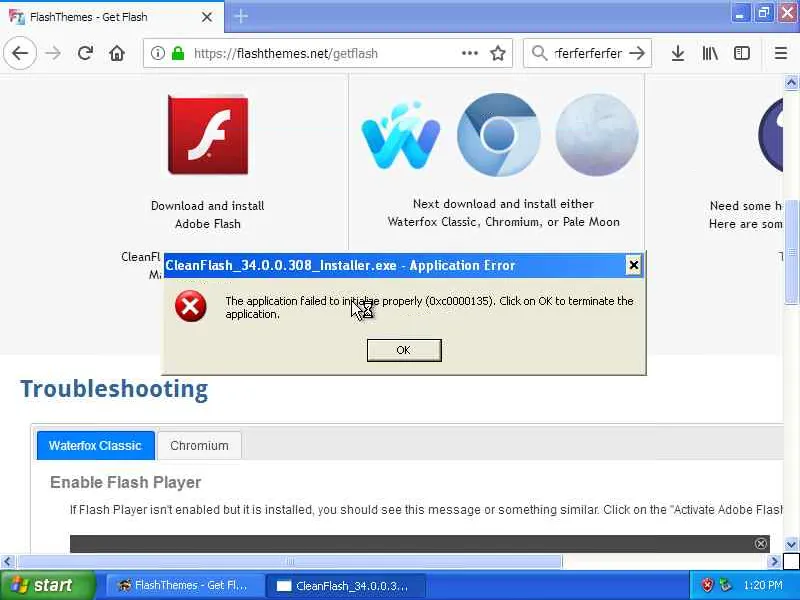This screenshot has height=600, width=800.
Task: Select the FlashThemes - Get Flash tab
Action: pos(112,17)
